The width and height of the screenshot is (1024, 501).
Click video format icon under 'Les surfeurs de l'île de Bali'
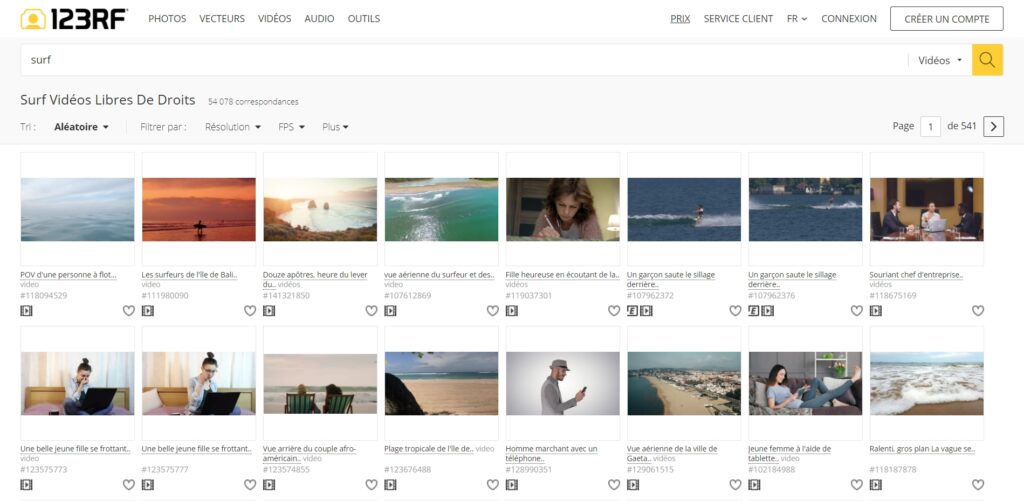click(148, 311)
